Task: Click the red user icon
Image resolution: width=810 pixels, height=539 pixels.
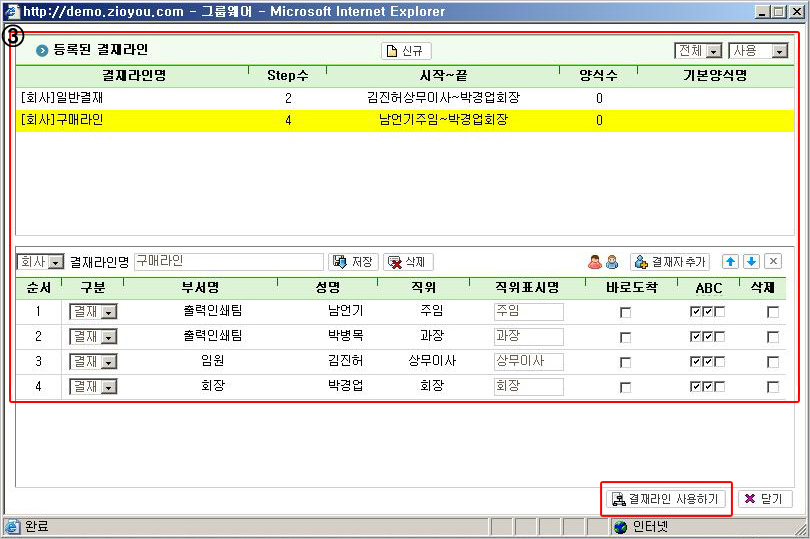Action: pyautogui.click(x=595, y=262)
